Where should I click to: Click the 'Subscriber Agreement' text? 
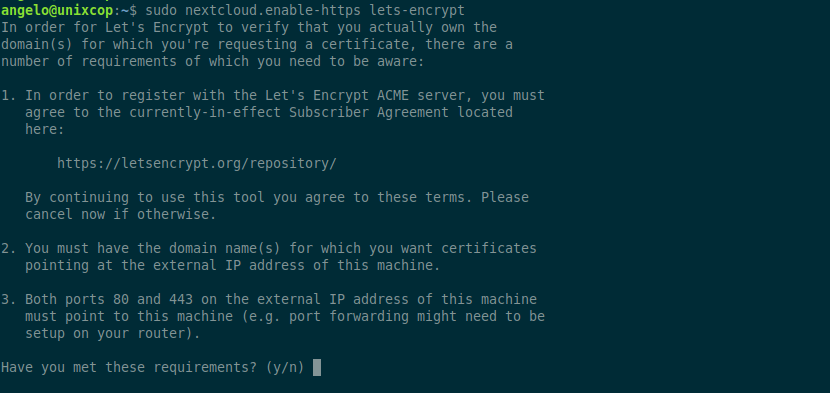coord(369,112)
